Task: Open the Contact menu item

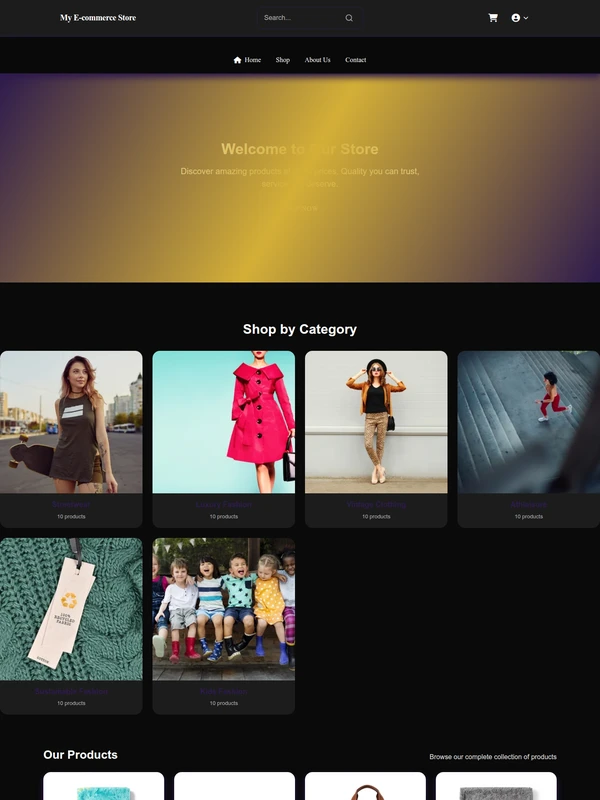Action: 356,60
